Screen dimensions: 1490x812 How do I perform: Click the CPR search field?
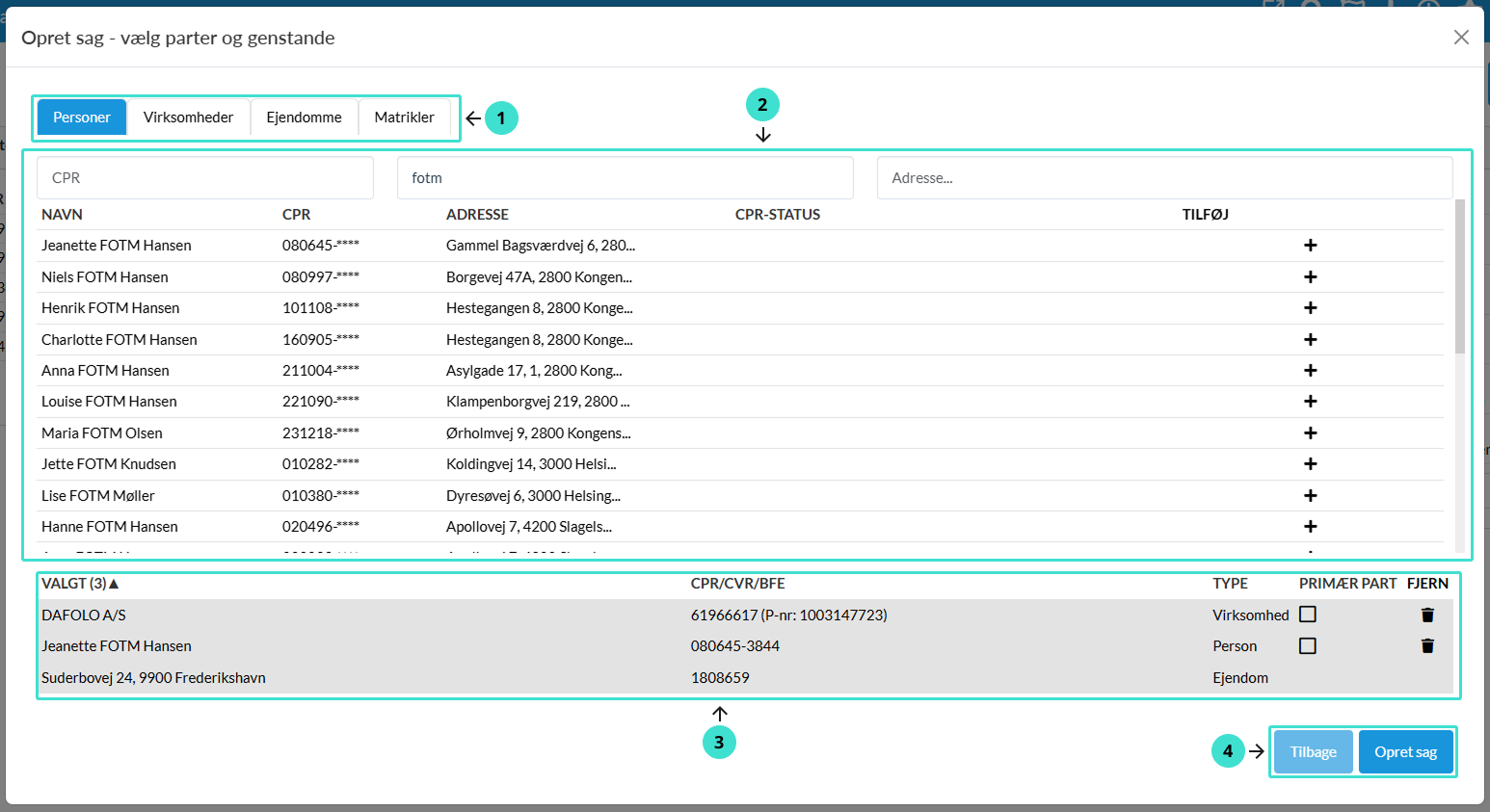coord(204,178)
